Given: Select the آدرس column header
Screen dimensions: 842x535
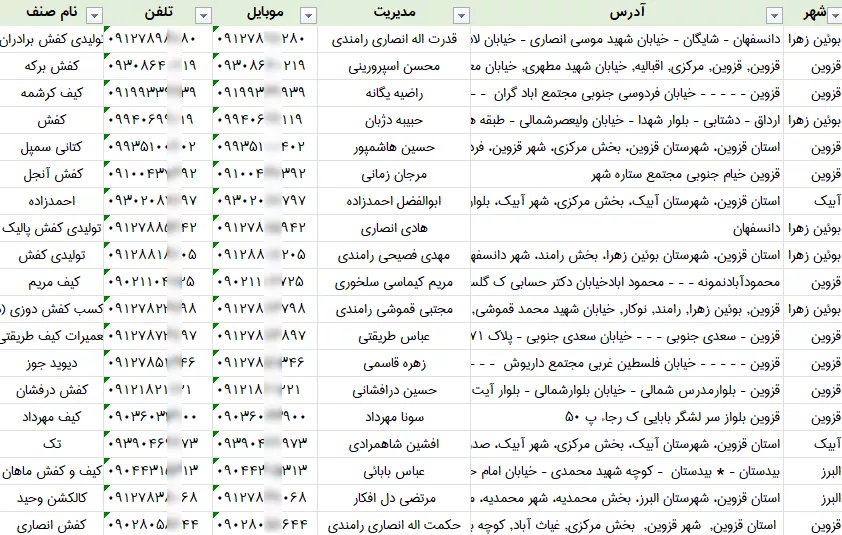Looking at the screenshot, I should 627,12.
